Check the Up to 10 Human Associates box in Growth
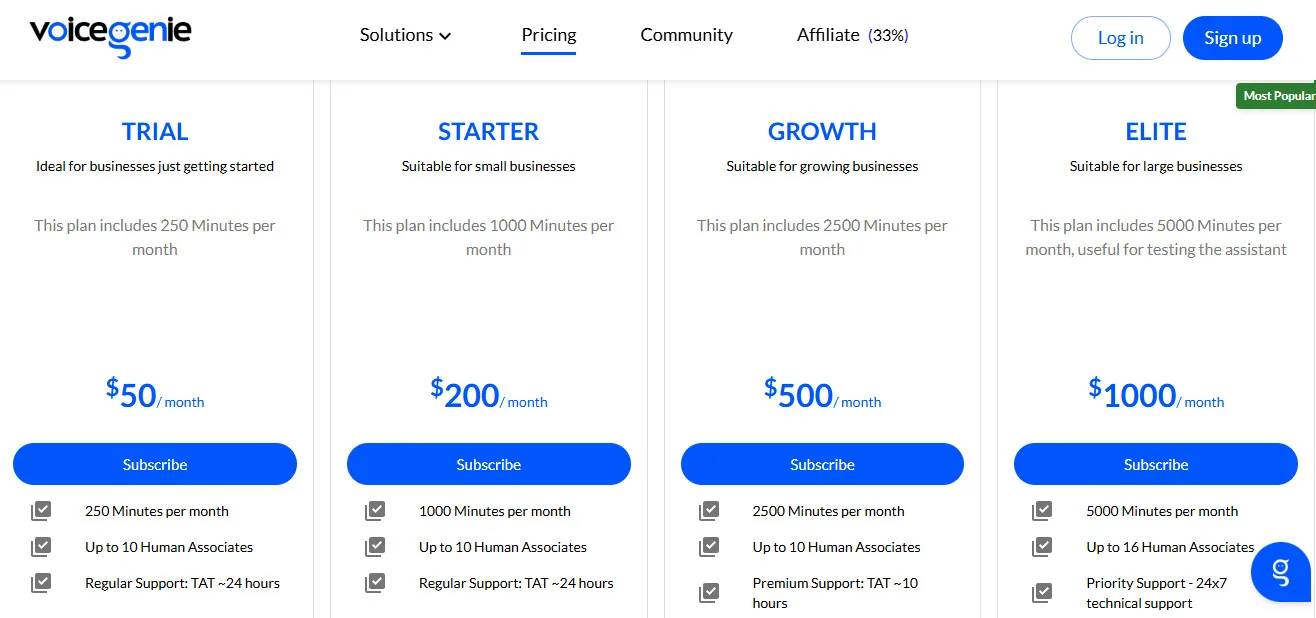Image resolution: width=1316 pixels, height=618 pixels. pyautogui.click(x=708, y=546)
